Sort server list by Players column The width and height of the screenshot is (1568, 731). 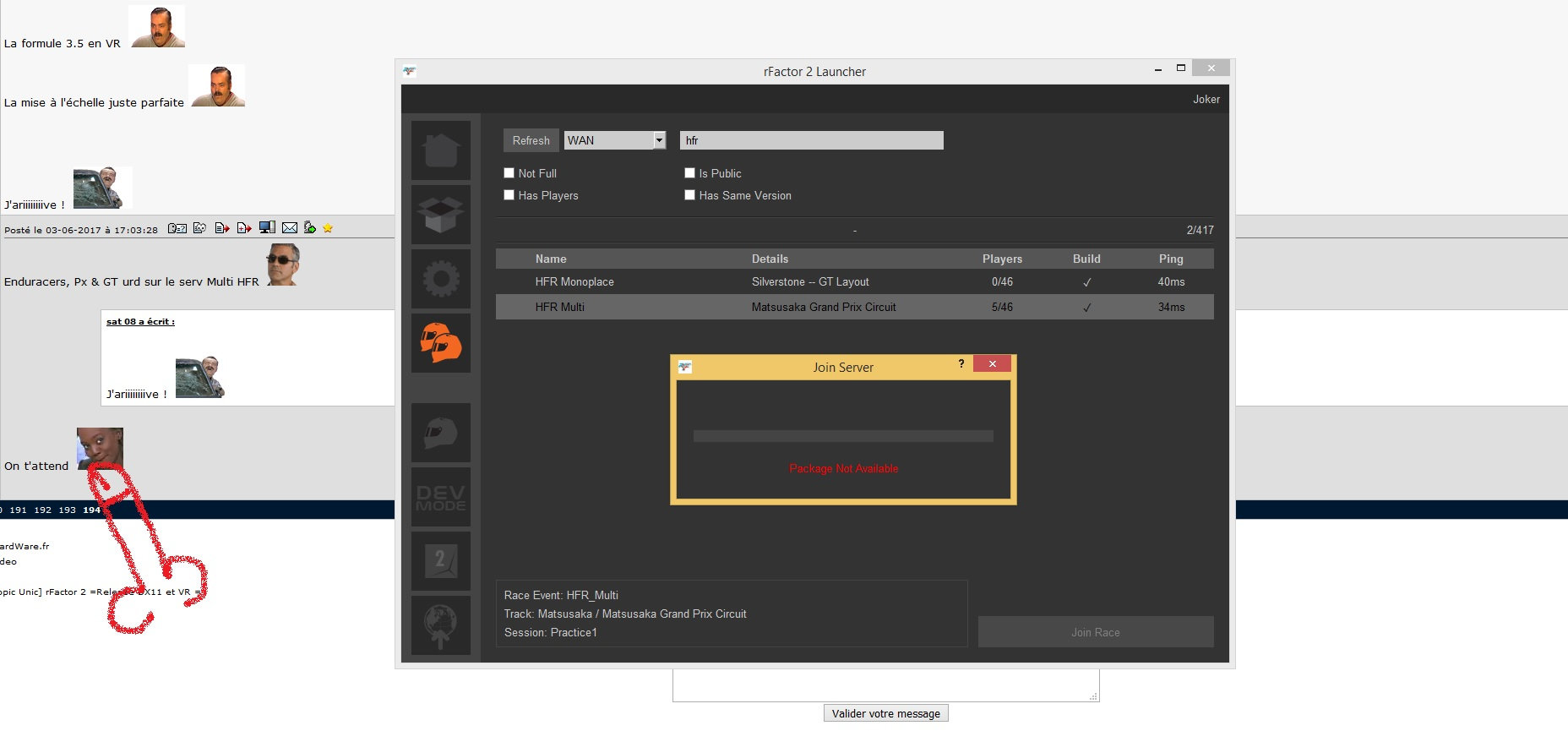(1002, 259)
